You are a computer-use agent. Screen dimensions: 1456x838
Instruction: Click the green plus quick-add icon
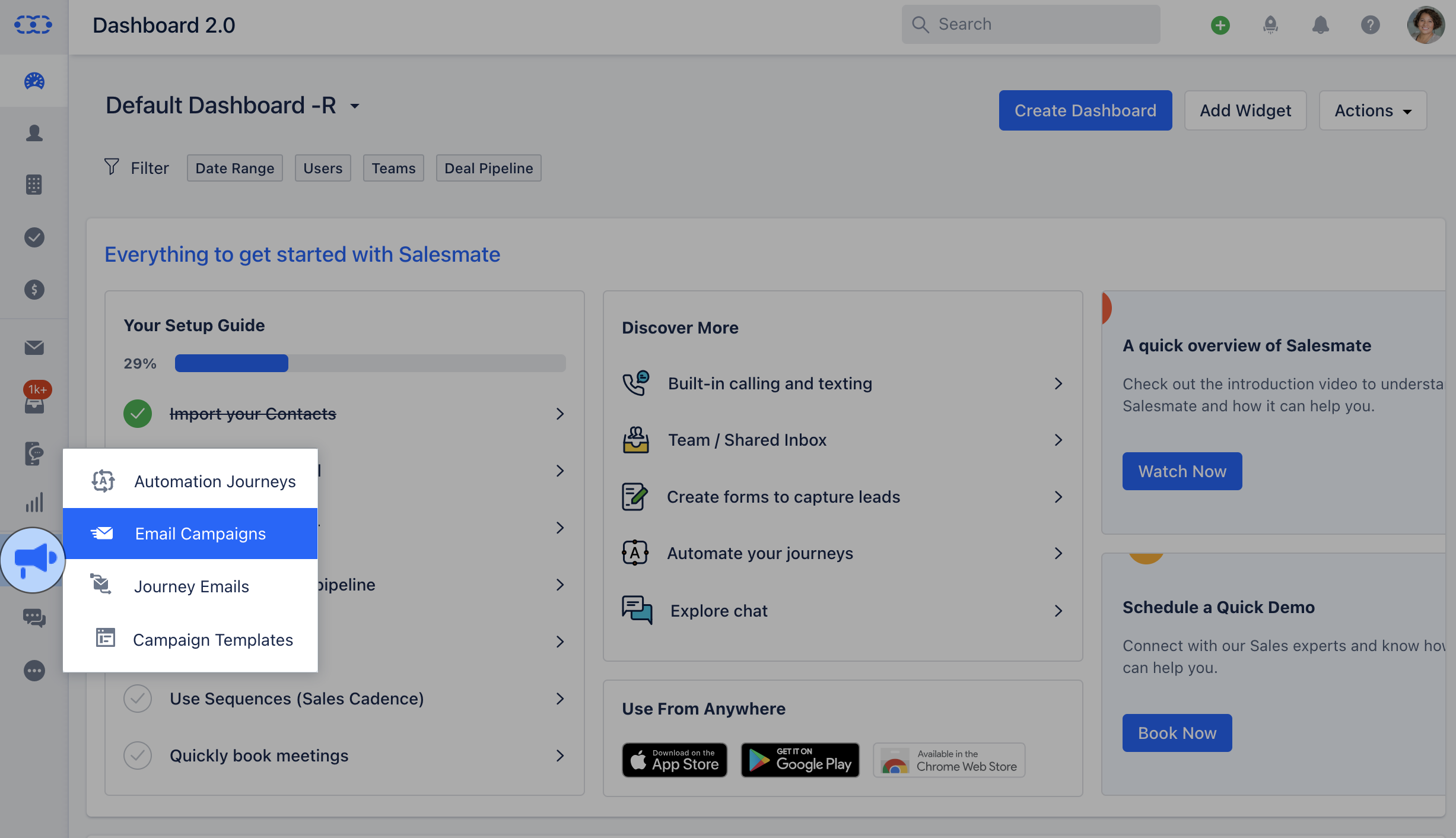[x=1220, y=25]
